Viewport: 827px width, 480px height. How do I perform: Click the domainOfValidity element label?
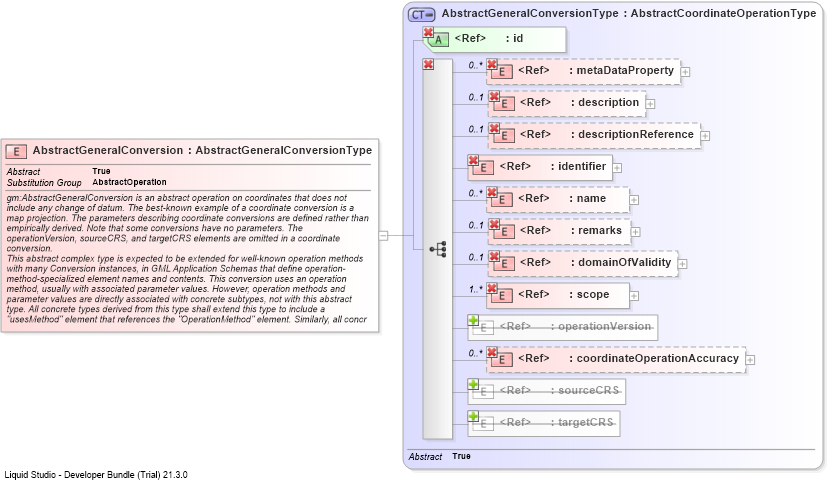[x=624, y=263]
